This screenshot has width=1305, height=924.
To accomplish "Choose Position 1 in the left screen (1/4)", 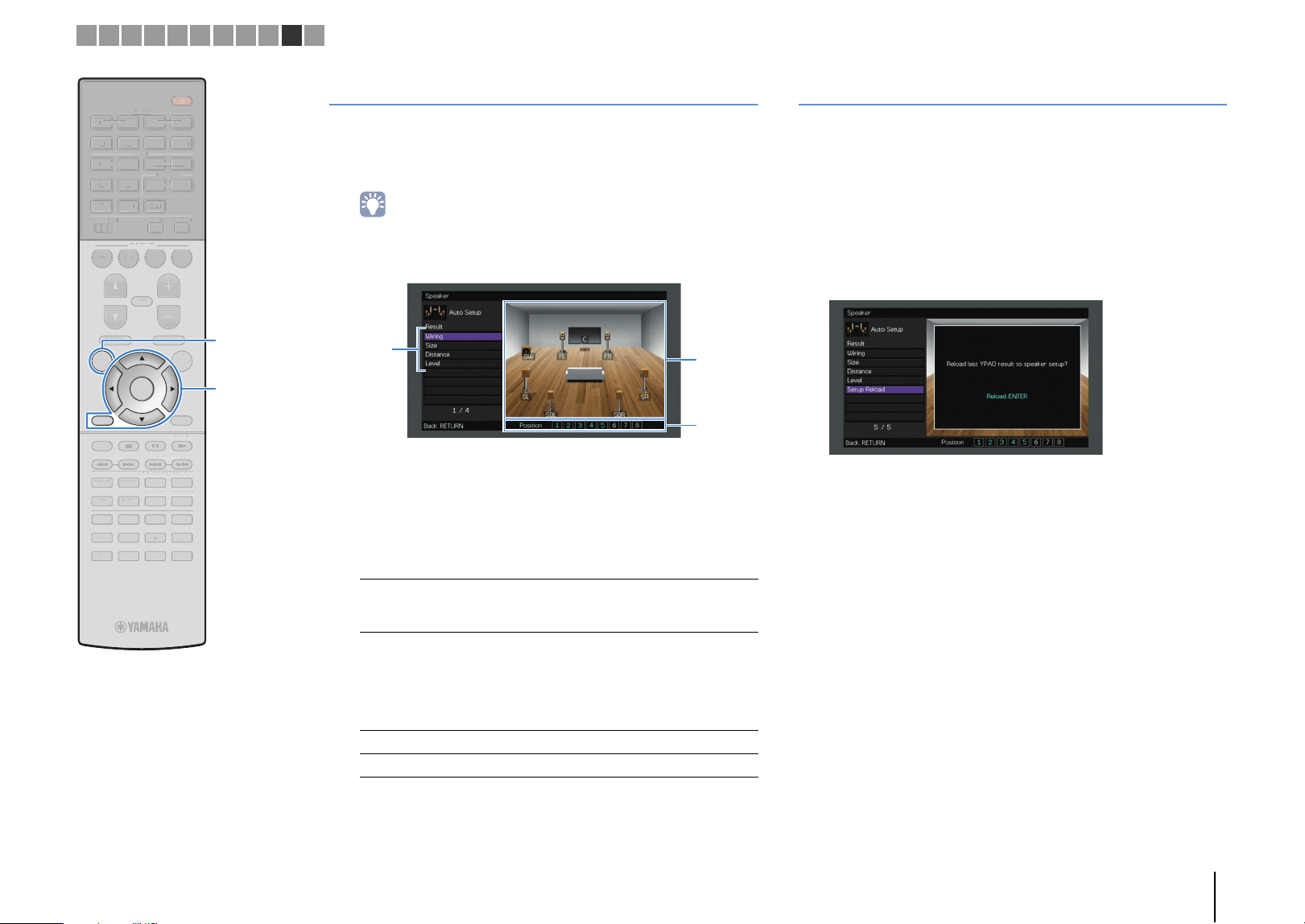I will coord(557,425).
